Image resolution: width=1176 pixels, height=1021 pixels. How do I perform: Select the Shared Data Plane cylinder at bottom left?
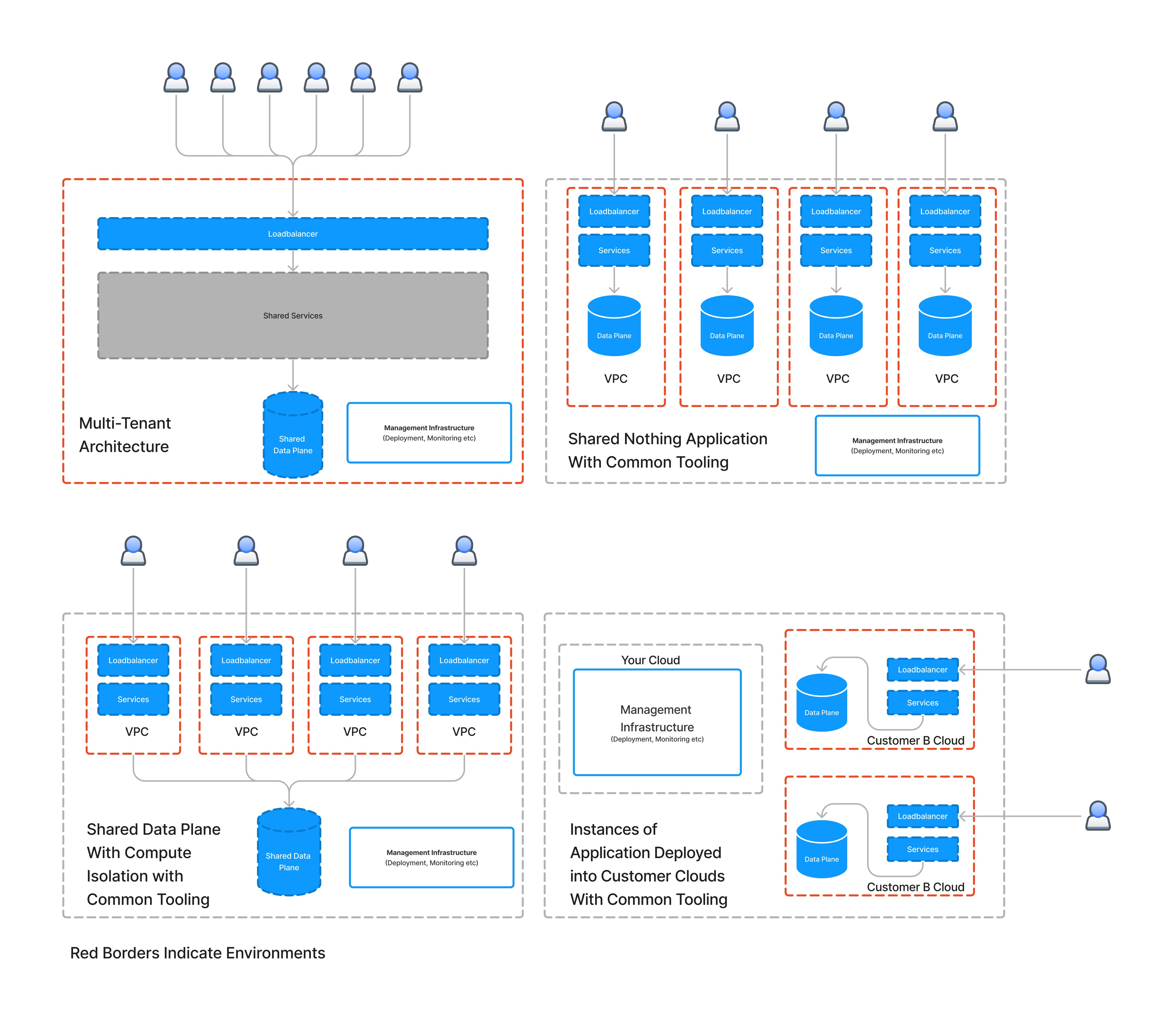(289, 852)
